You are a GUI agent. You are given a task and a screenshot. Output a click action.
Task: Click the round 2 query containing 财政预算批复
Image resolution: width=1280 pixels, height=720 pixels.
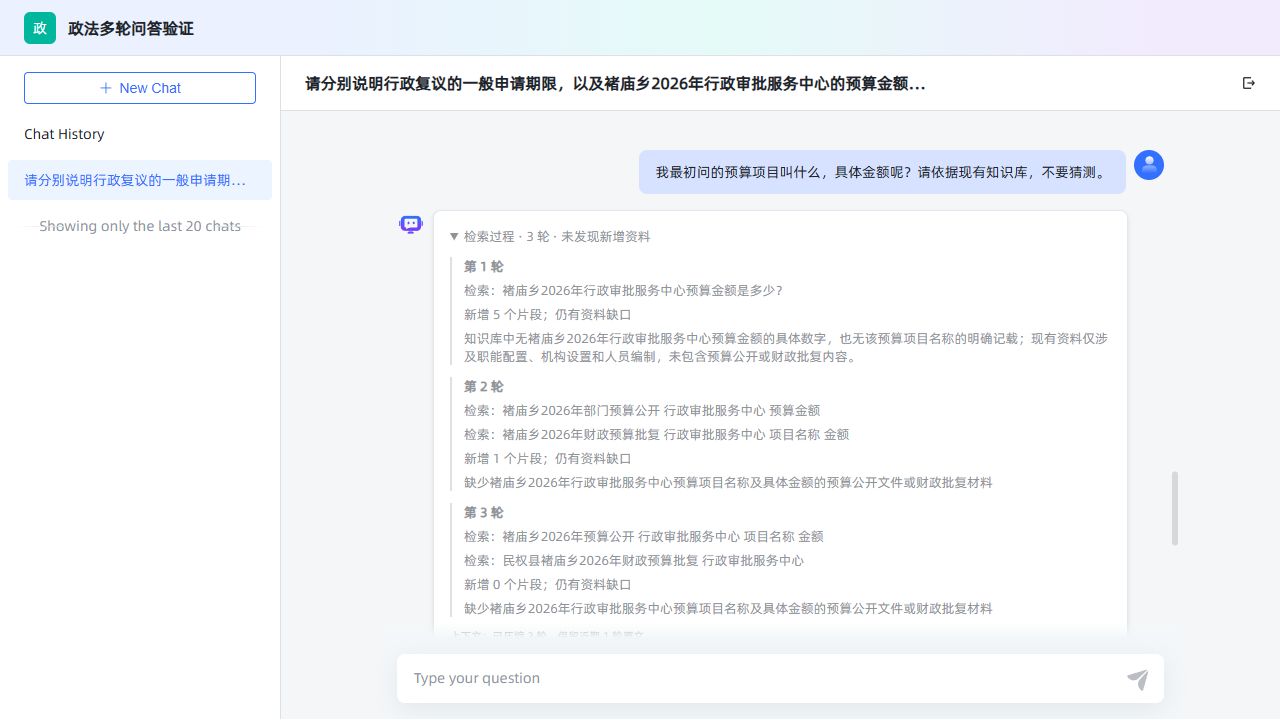657,435
